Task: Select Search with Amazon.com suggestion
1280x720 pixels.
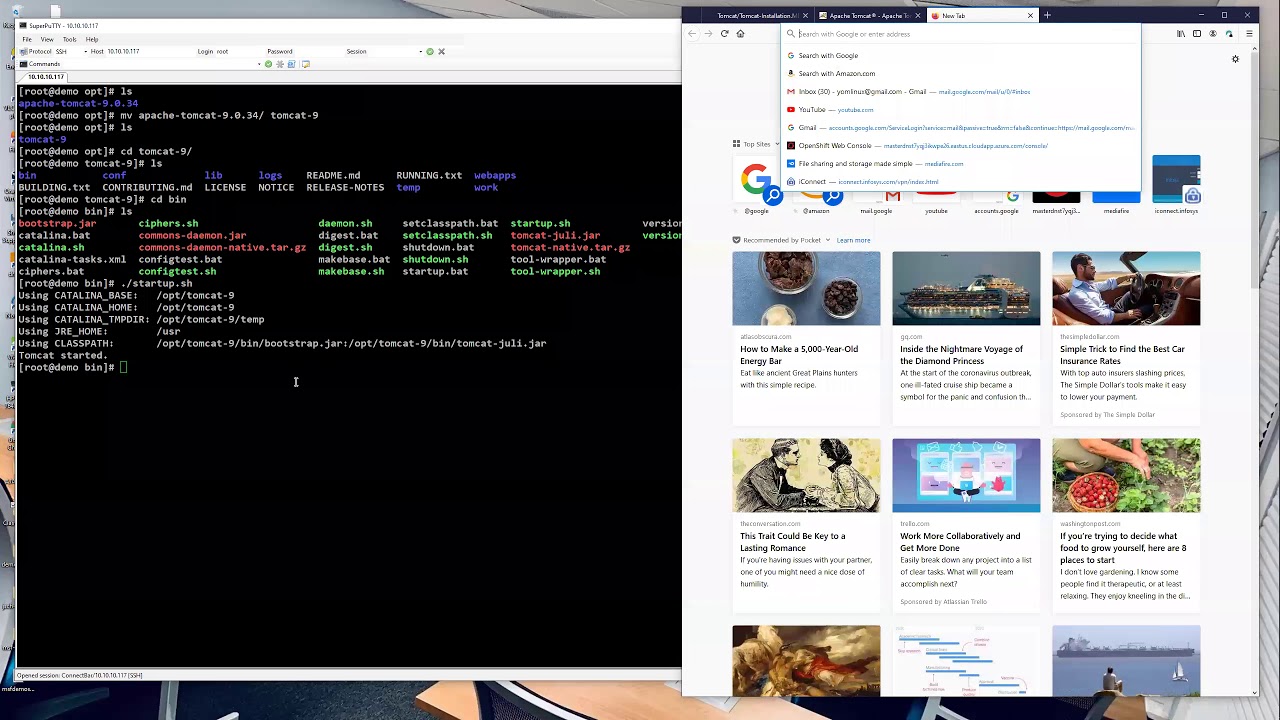Action: coord(961,74)
